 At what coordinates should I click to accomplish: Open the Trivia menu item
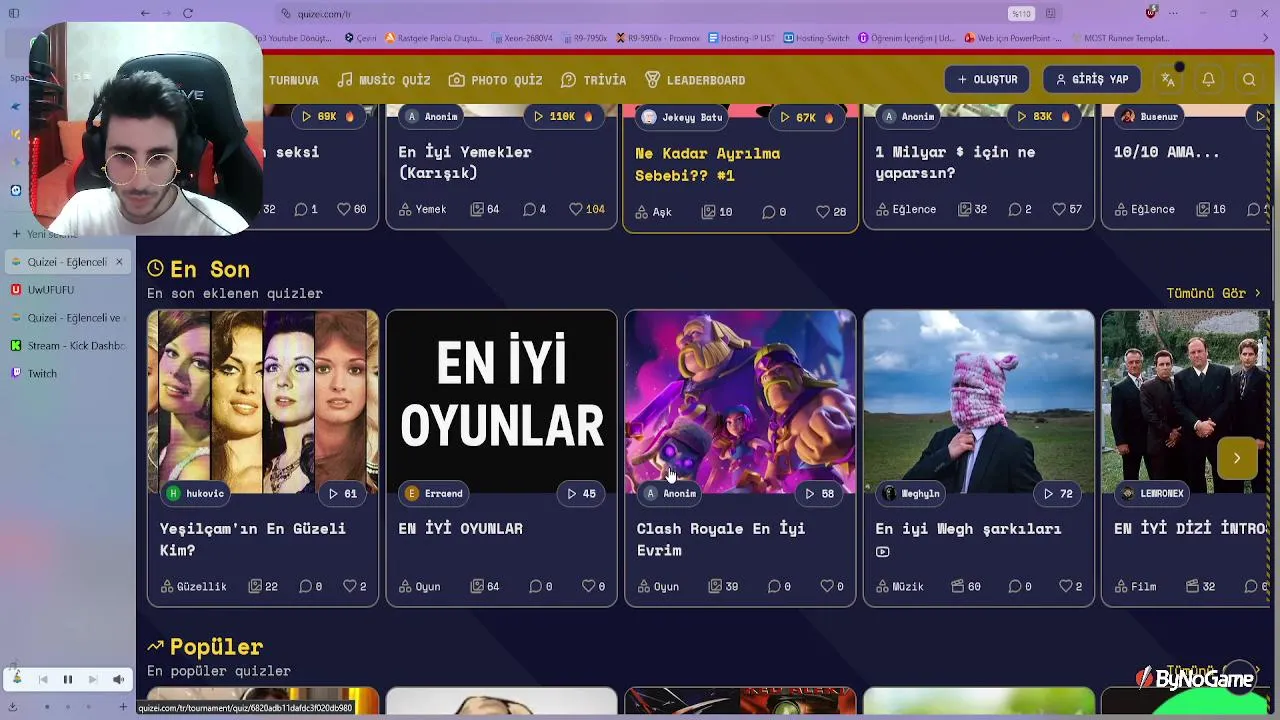[x=593, y=80]
